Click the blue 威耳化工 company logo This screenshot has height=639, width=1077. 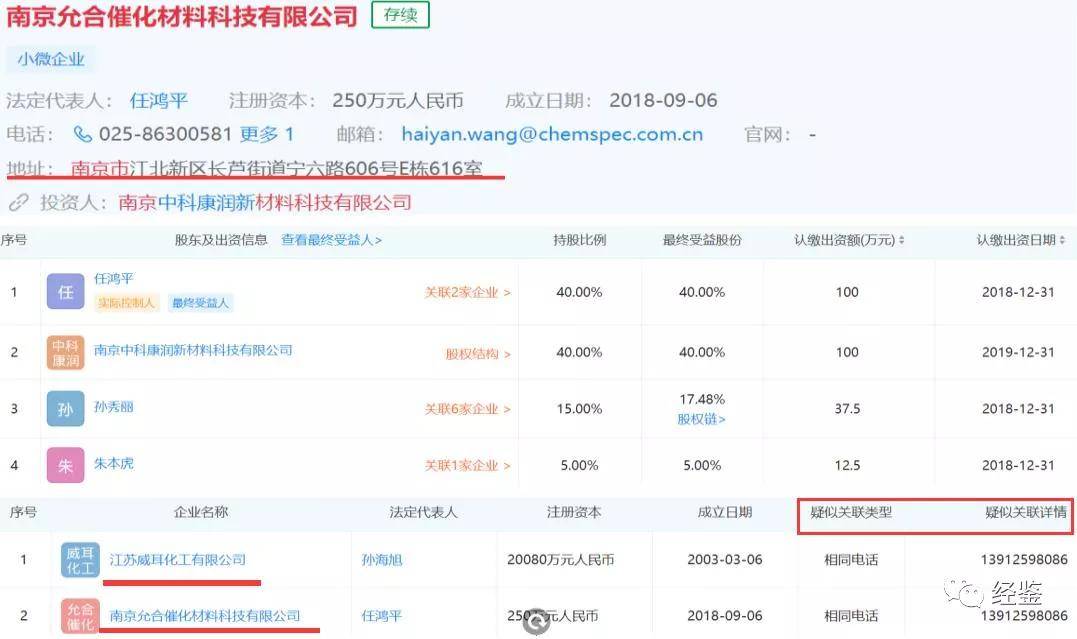(80, 560)
